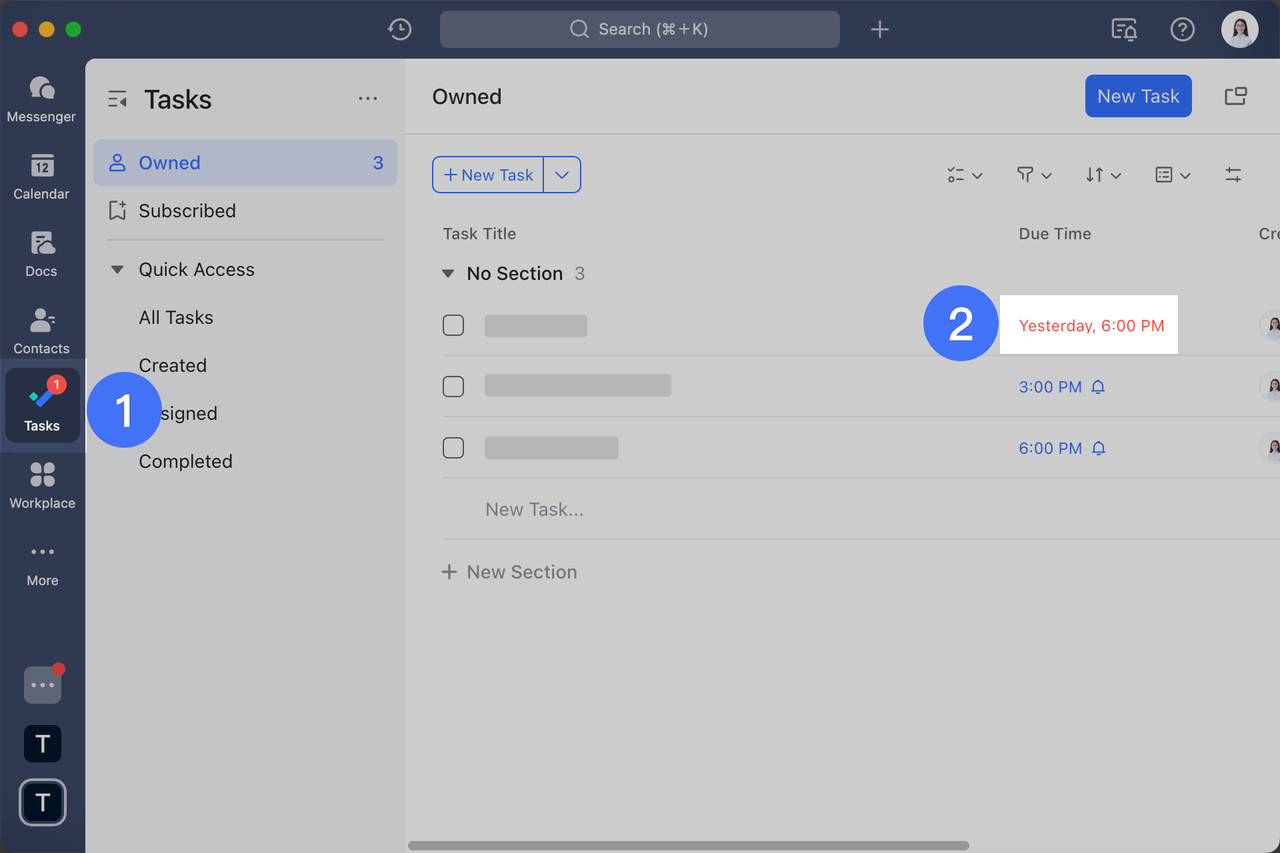Select Completed under Quick Access
Viewport: 1280px width, 853px height.
coord(185,461)
